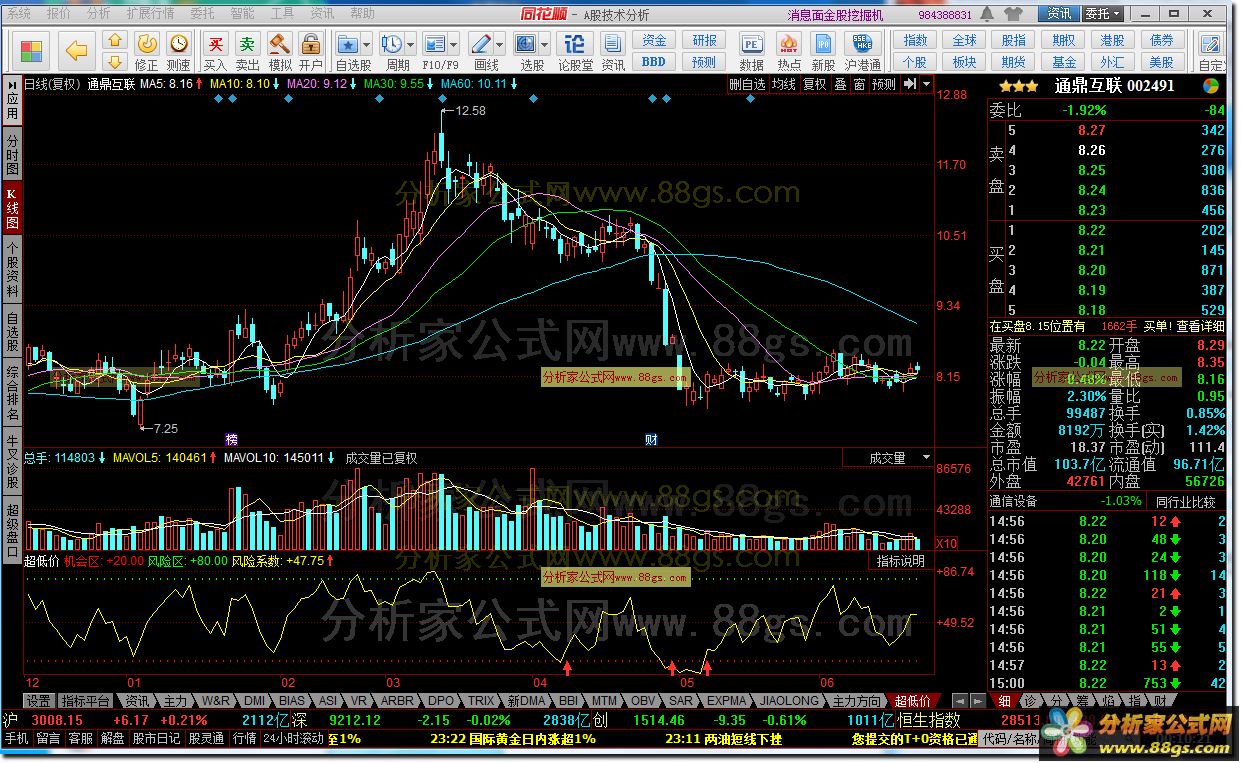
Task: Open the chart options dropdown arrow after 预测
Action: 927,85
